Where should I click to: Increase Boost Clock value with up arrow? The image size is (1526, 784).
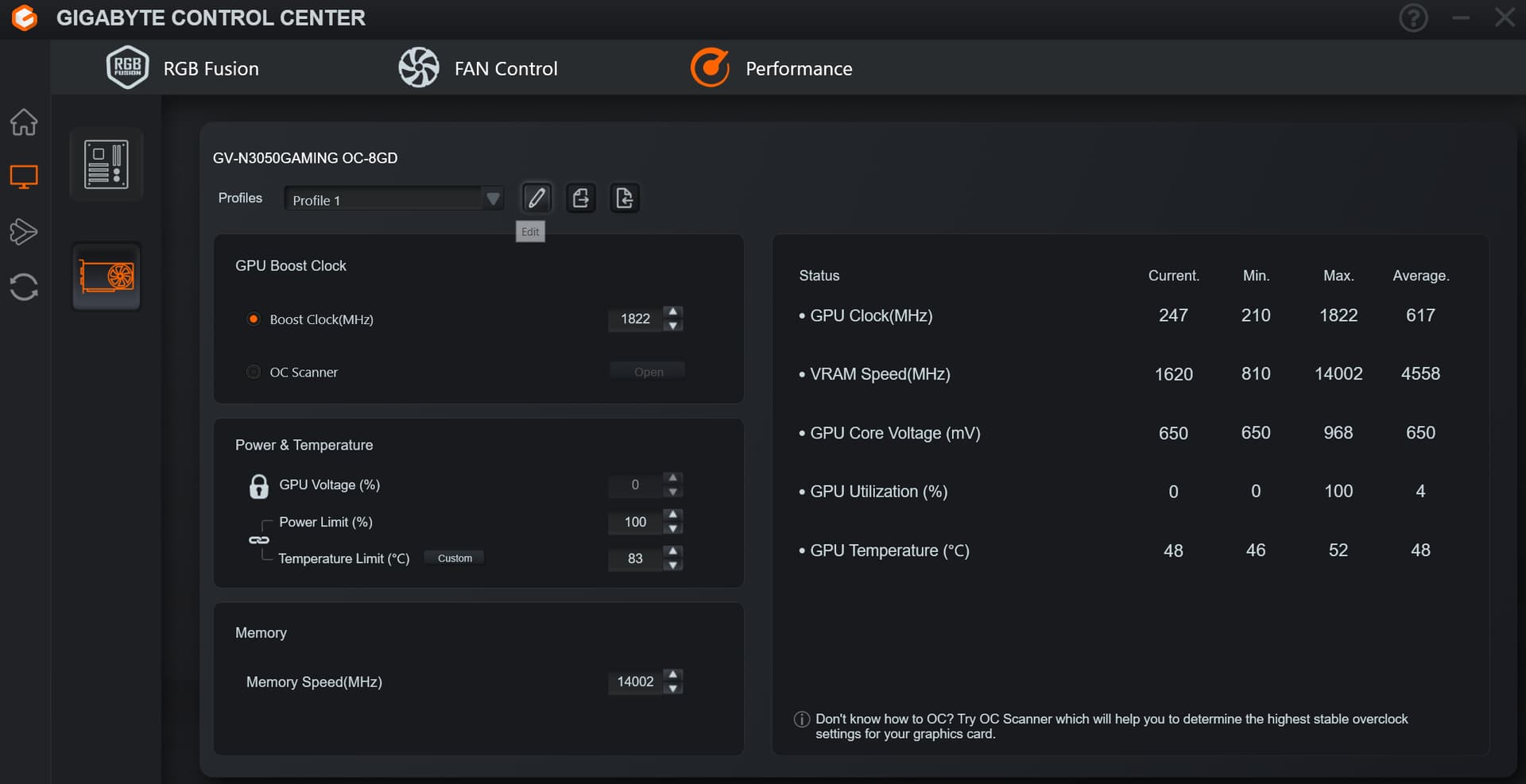pos(673,311)
